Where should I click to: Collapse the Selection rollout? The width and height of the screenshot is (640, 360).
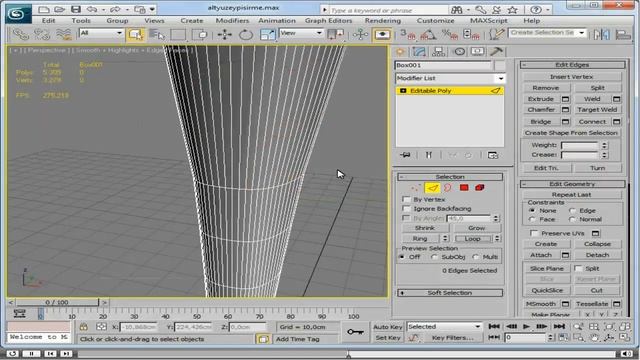(x=450, y=177)
